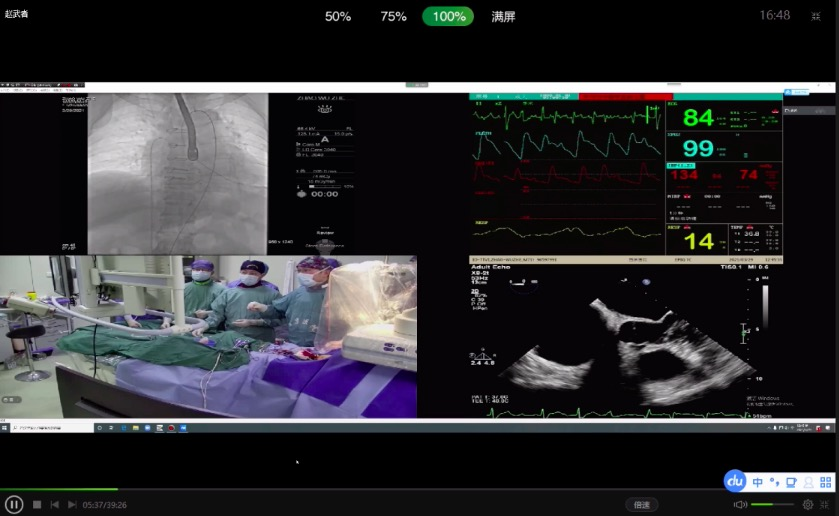Adjust the volume slider
Screen dimensions: 839x516
(x=772, y=505)
